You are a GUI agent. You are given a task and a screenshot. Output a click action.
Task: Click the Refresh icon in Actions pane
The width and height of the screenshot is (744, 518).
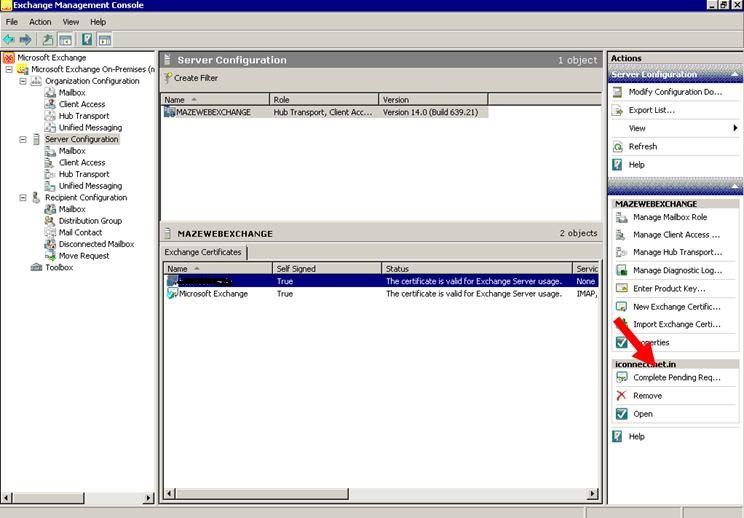(x=618, y=147)
